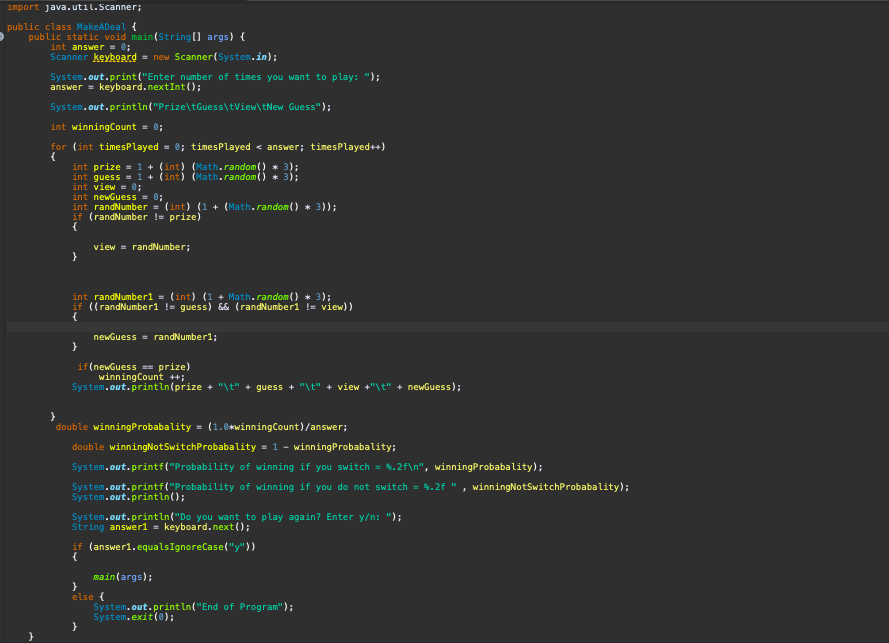Click 'if (randNumber != prize)' condition
Image resolution: width=889 pixels, height=643 pixels.
tap(137, 217)
